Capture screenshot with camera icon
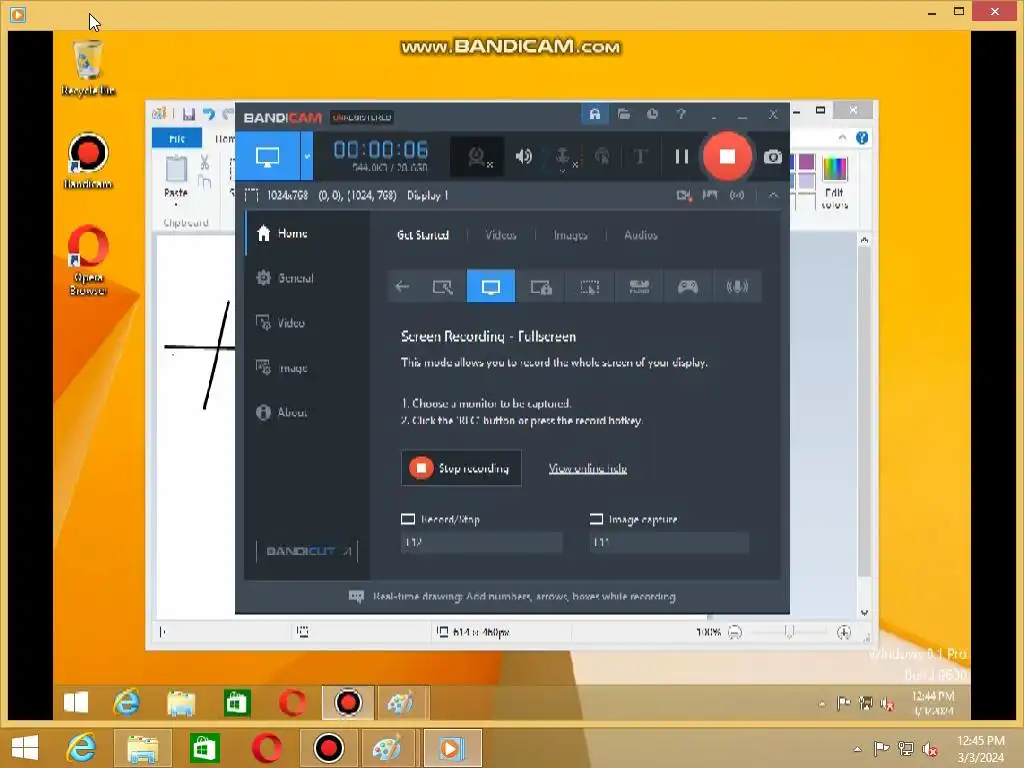This screenshot has height=768, width=1024. [773, 157]
